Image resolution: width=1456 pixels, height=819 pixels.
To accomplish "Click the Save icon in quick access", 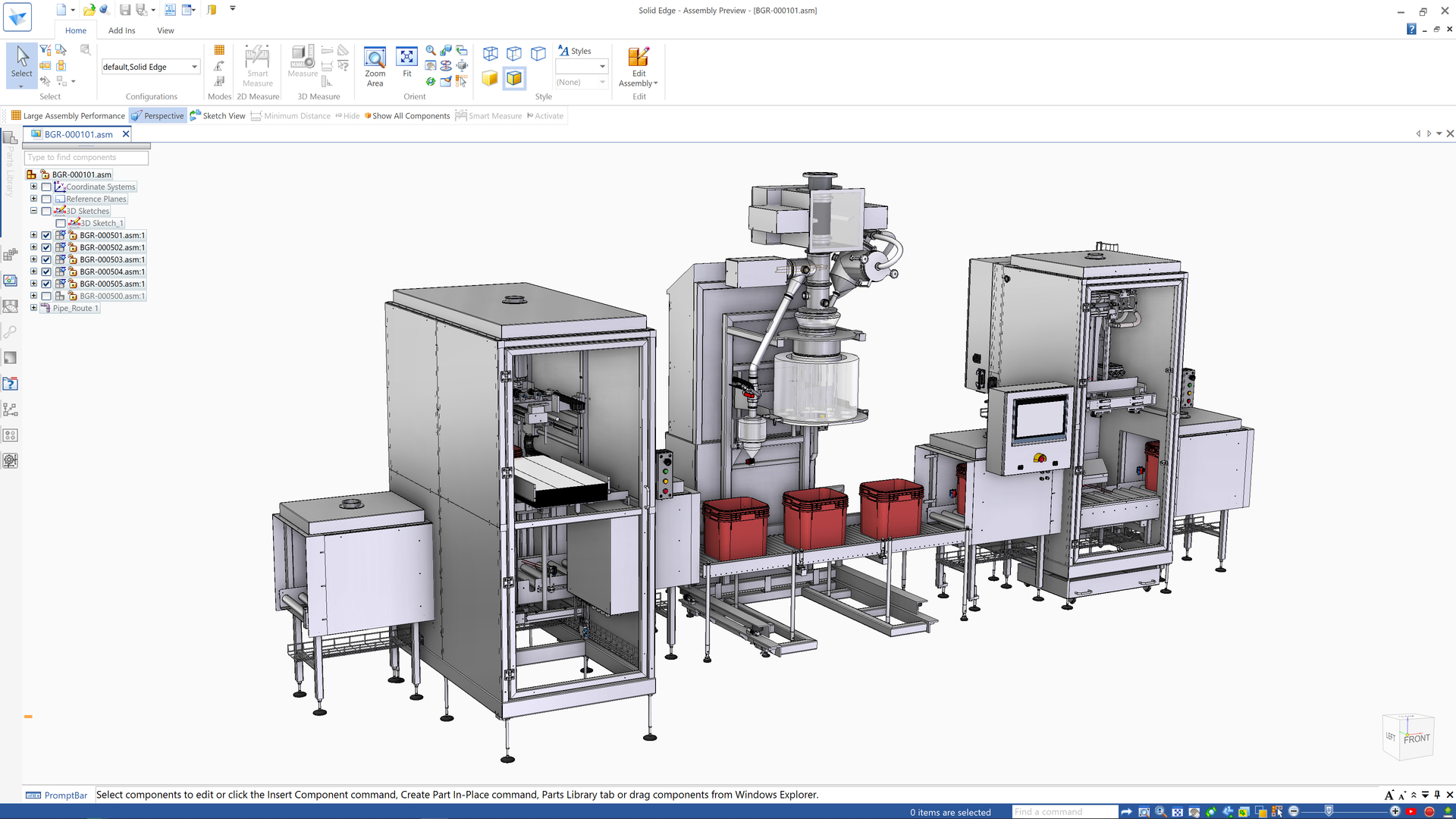I will tap(125, 10).
